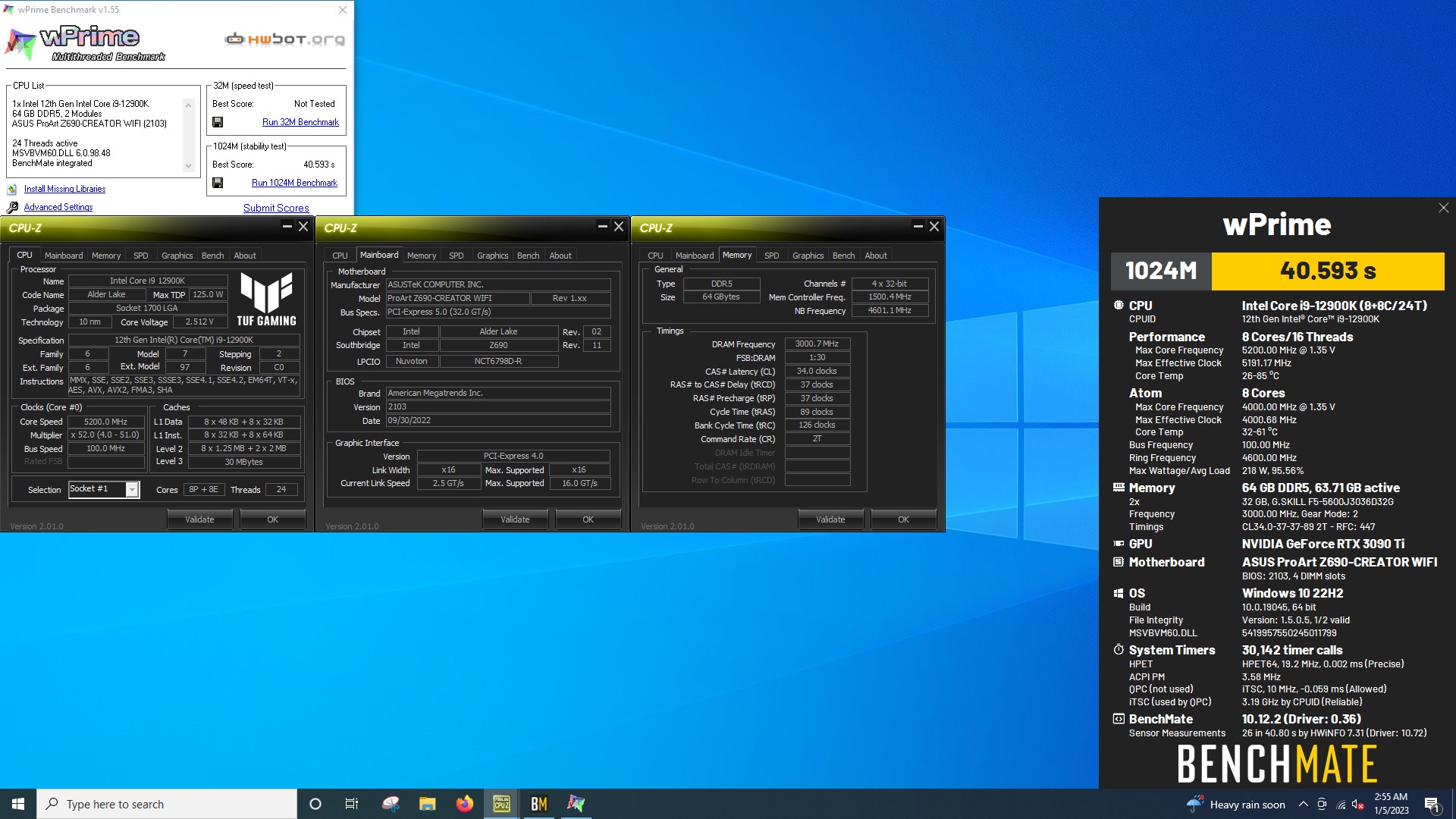Open Advanced Settings link in wPrime
This screenshot has width=1456, height=819.
pos(58,208)
